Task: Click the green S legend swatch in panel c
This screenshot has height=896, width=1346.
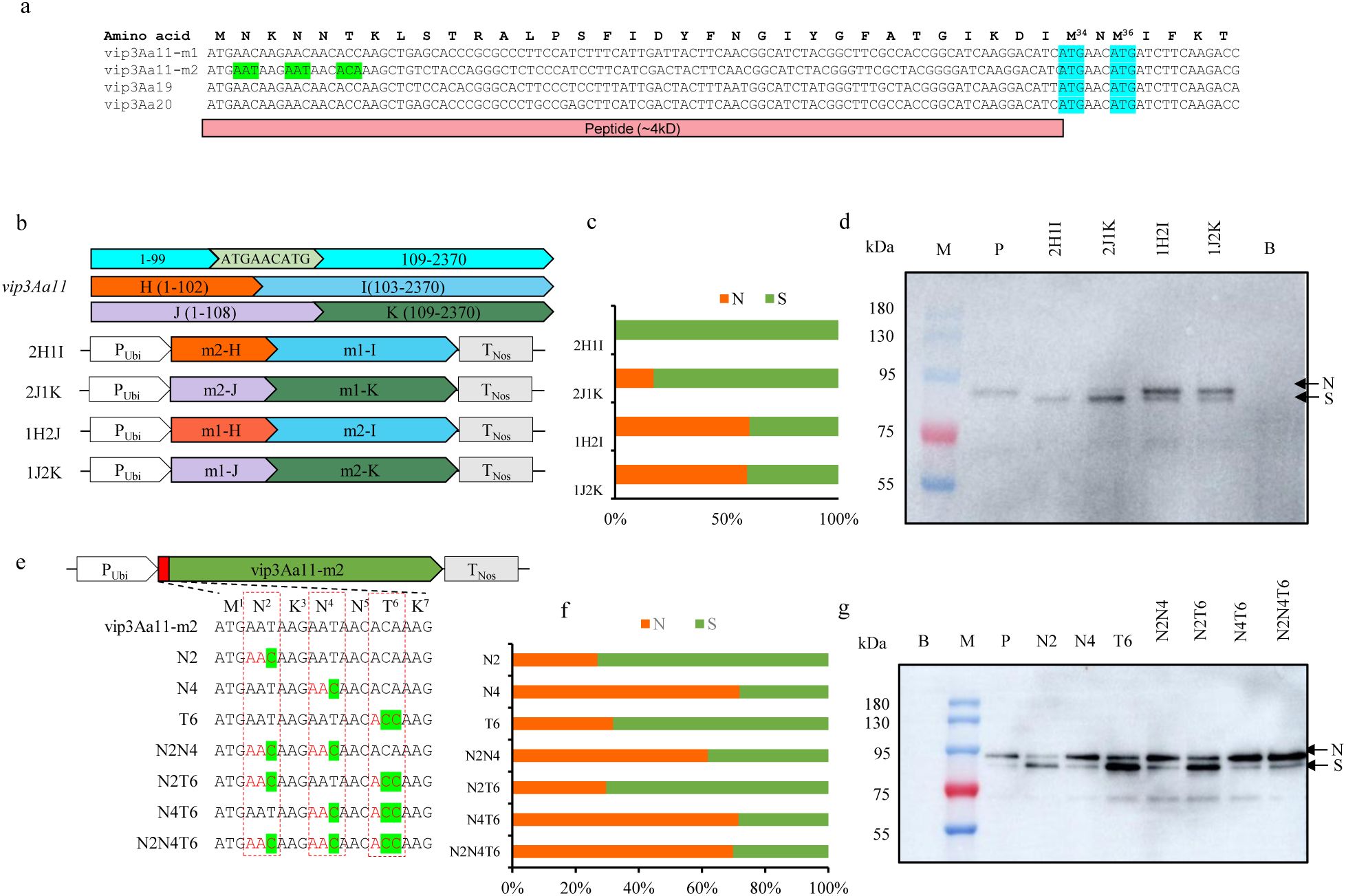Action: [770, 298]
